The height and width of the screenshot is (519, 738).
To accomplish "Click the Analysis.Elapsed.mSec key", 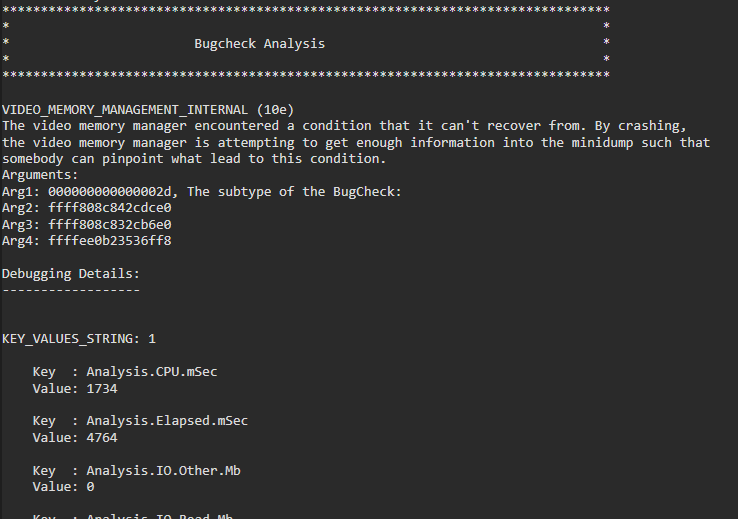I will point(167,421).
